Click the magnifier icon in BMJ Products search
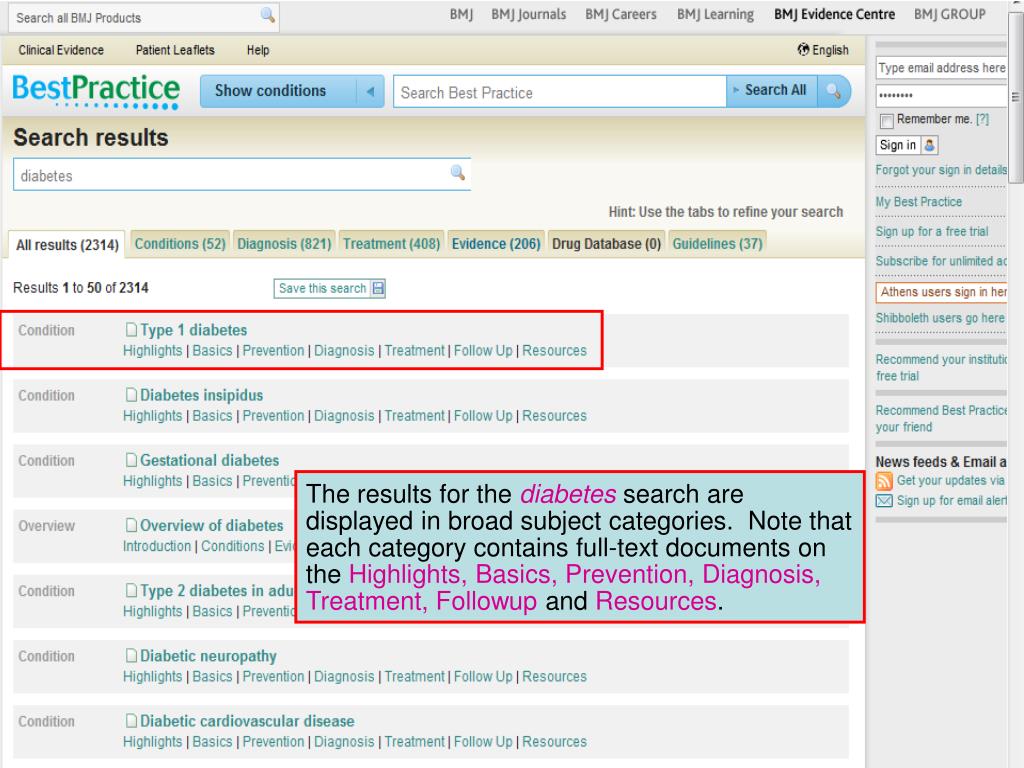The width and height of the screenshot is (1024, 768). coord(267,15)
